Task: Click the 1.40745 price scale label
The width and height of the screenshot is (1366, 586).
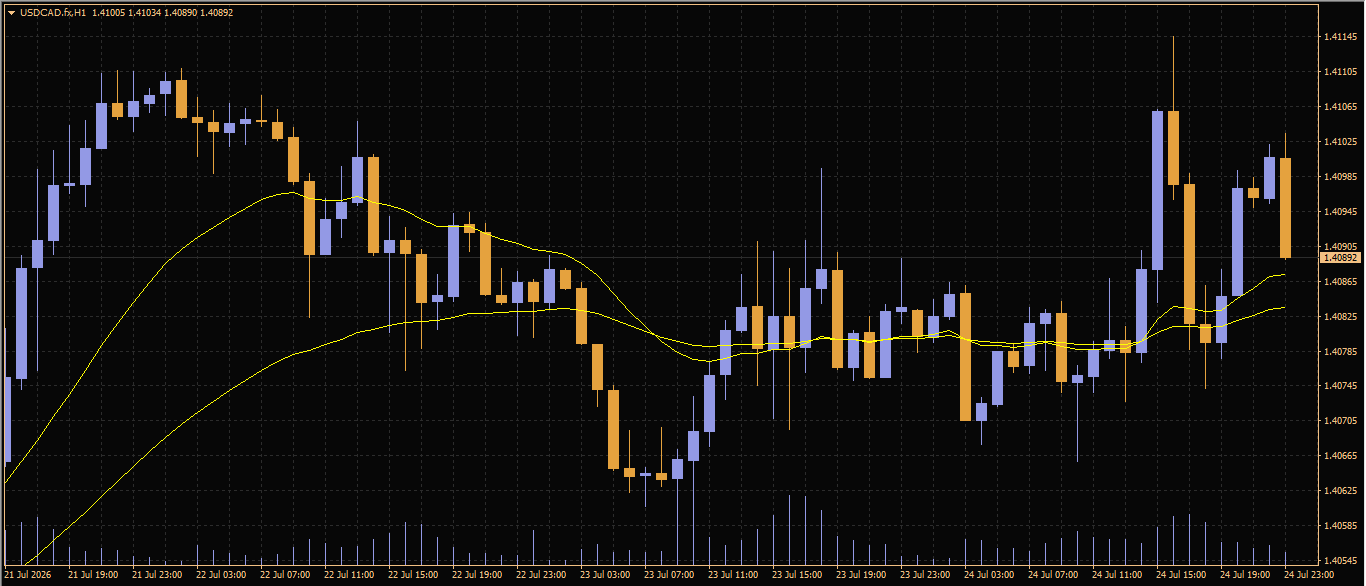Action: (1340, 386)
